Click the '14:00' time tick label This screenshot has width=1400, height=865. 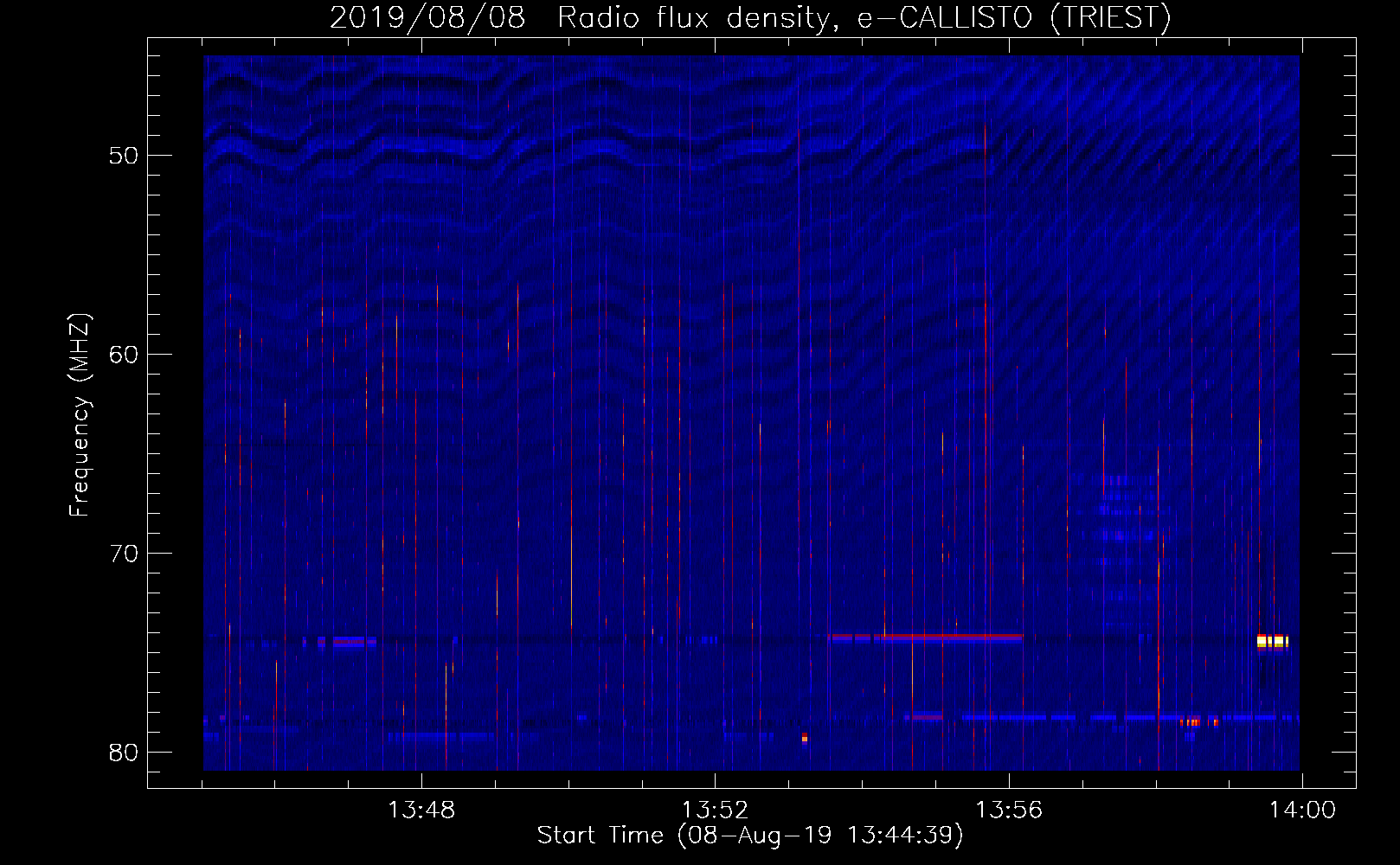pos(1302,811)
